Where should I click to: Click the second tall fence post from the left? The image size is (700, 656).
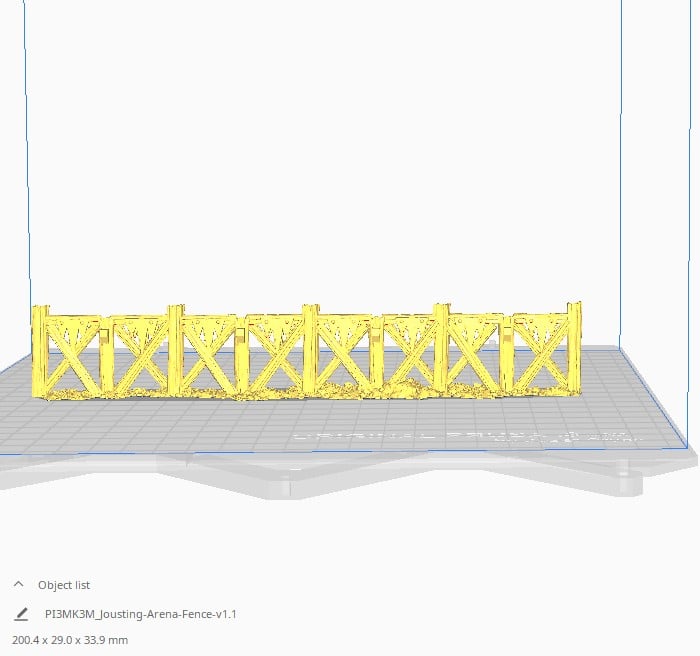coord(175,348)
